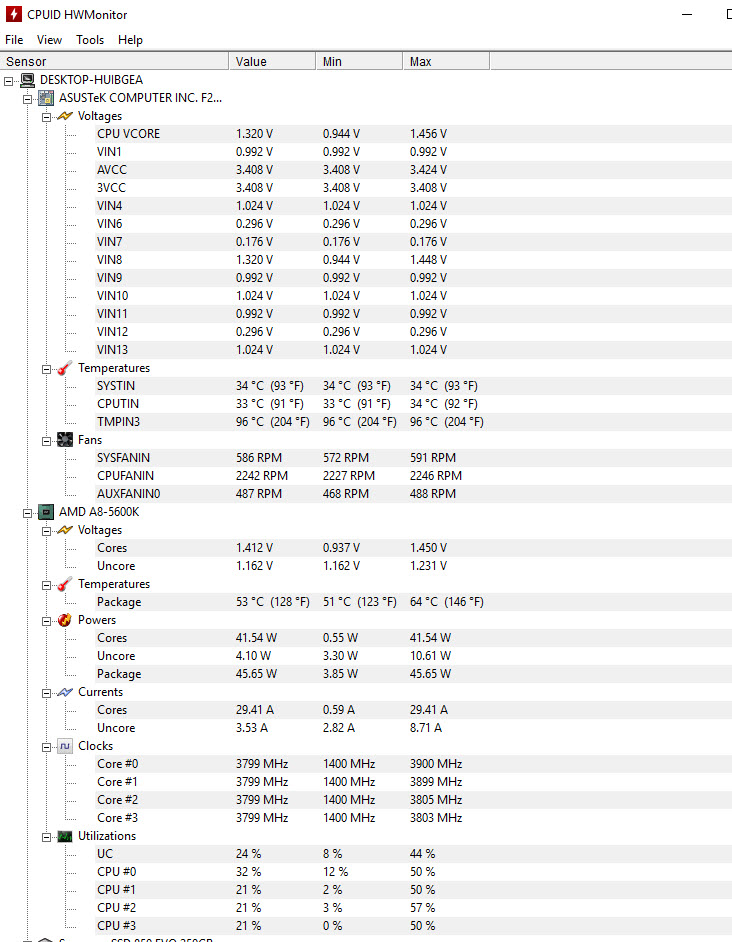Screen dimensions: 732x942
Task: Click the AMD Voltages lightning icon
Action: click(x=65, y=530)
